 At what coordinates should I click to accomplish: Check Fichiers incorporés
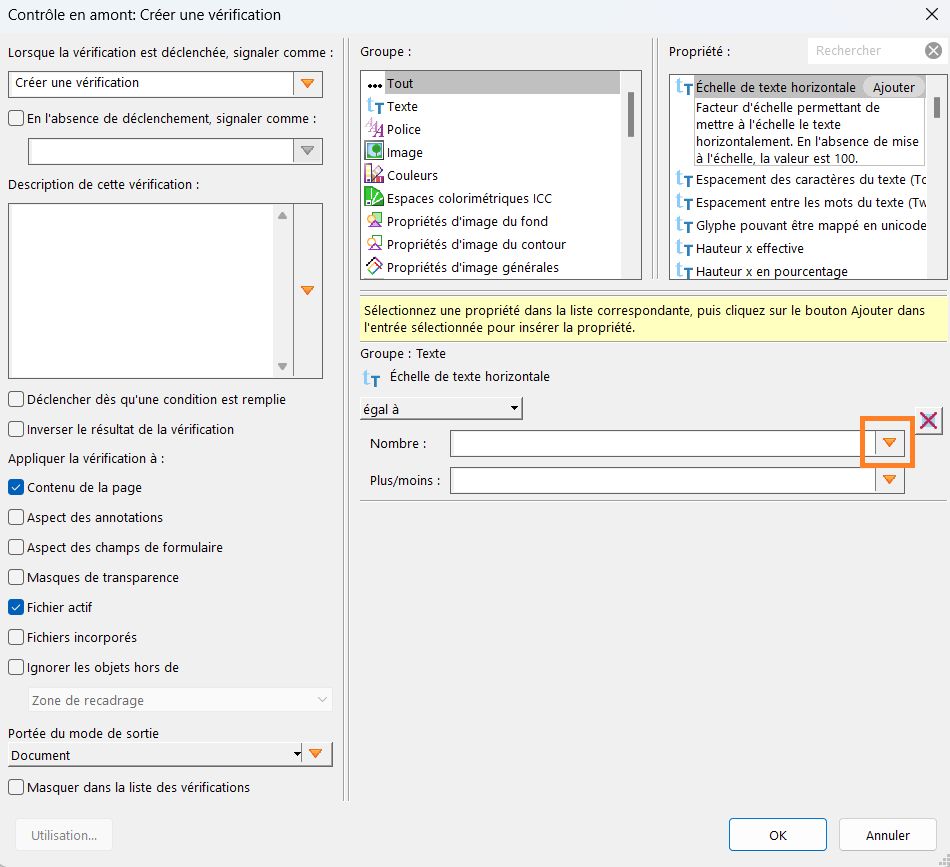pyautogui.click(x=16, y=637)
